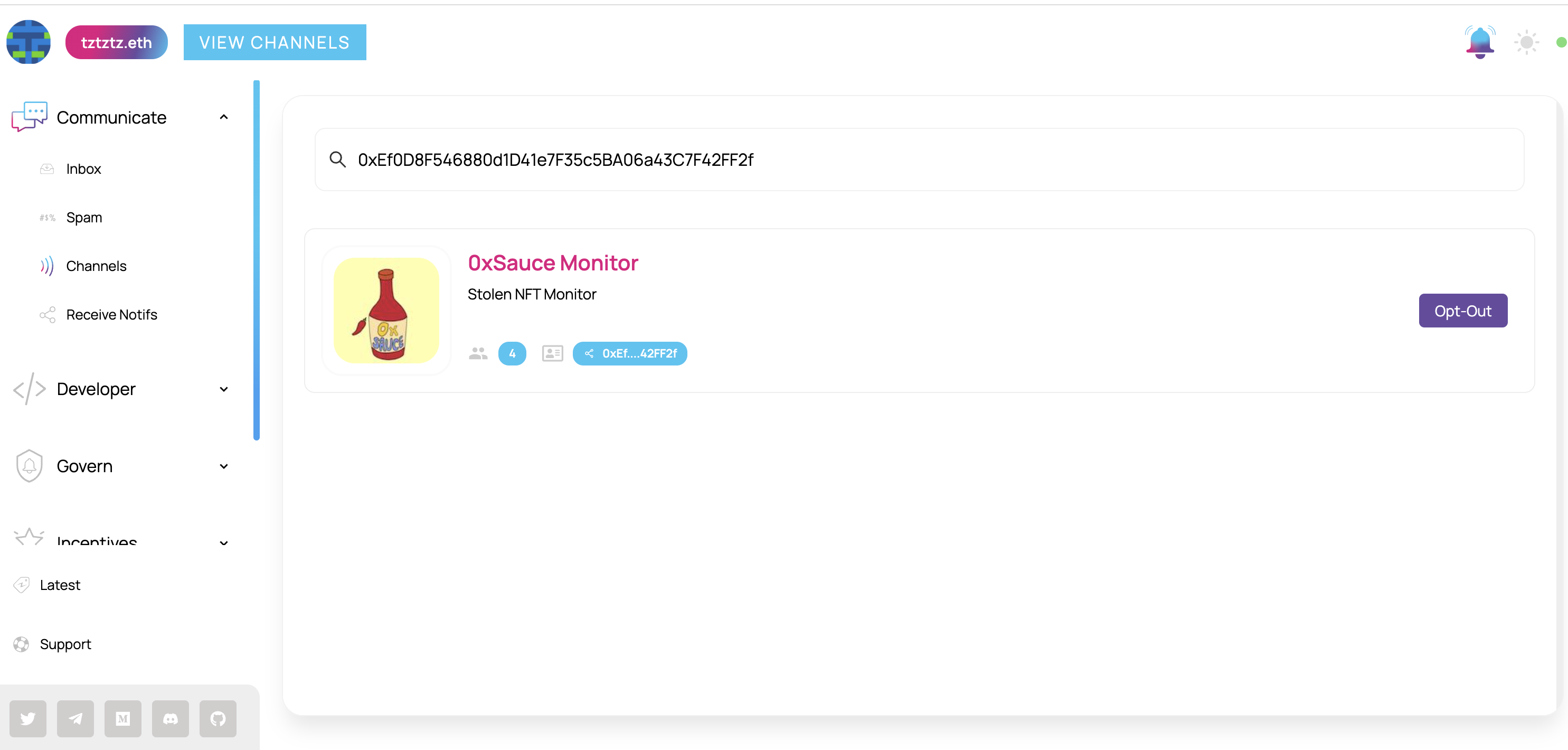Viewport: 1568px width, 750px height.
Task: Open the Telegram social link
Action: [x=75, y=718]
